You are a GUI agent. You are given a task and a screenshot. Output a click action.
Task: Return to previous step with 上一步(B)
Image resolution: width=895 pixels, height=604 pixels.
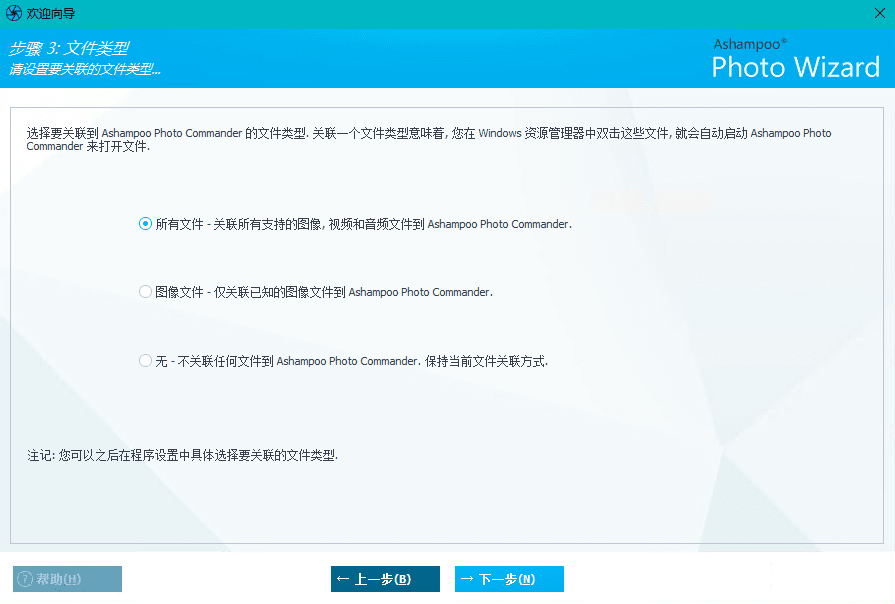[385, 579]
